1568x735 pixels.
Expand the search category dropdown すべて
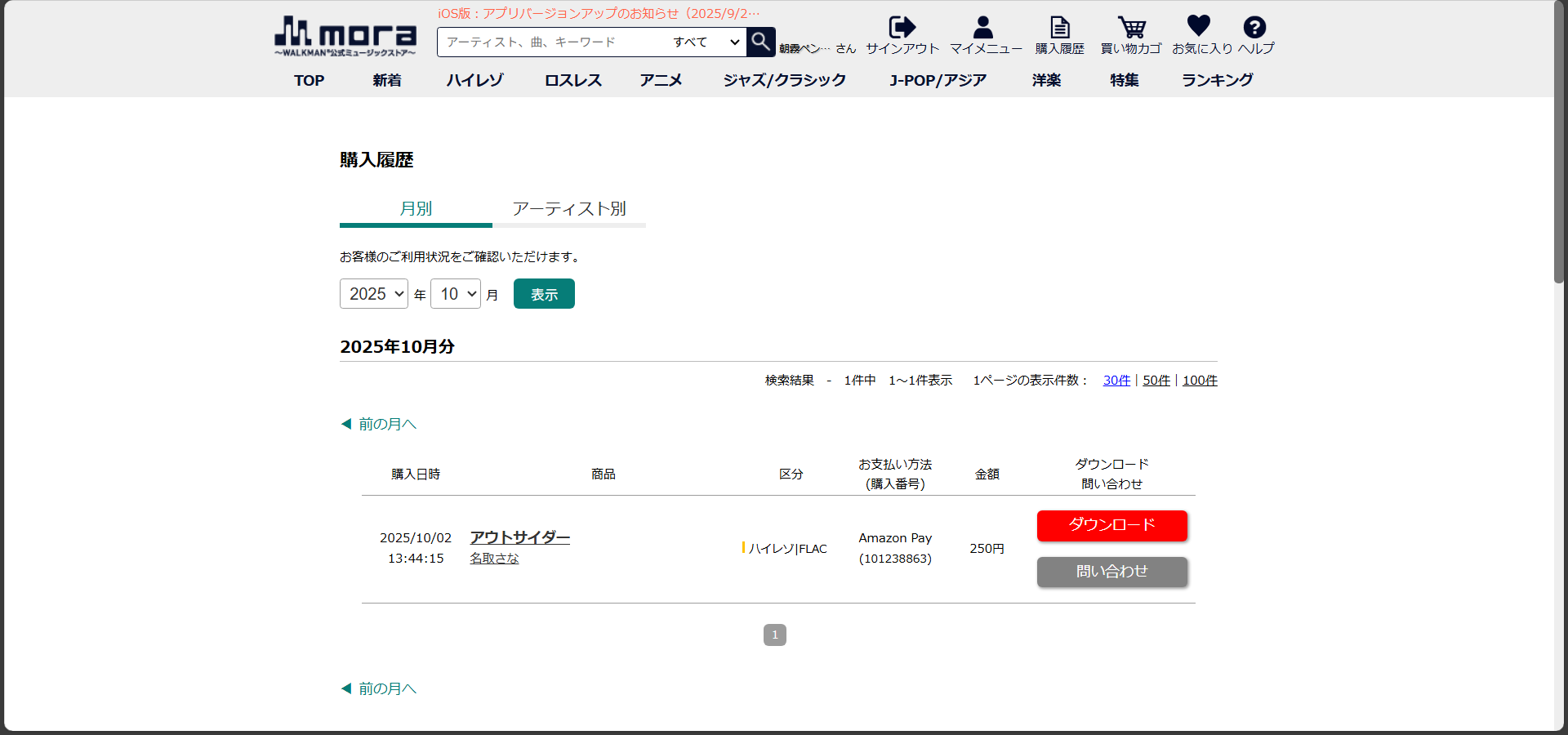click(706, 42)
